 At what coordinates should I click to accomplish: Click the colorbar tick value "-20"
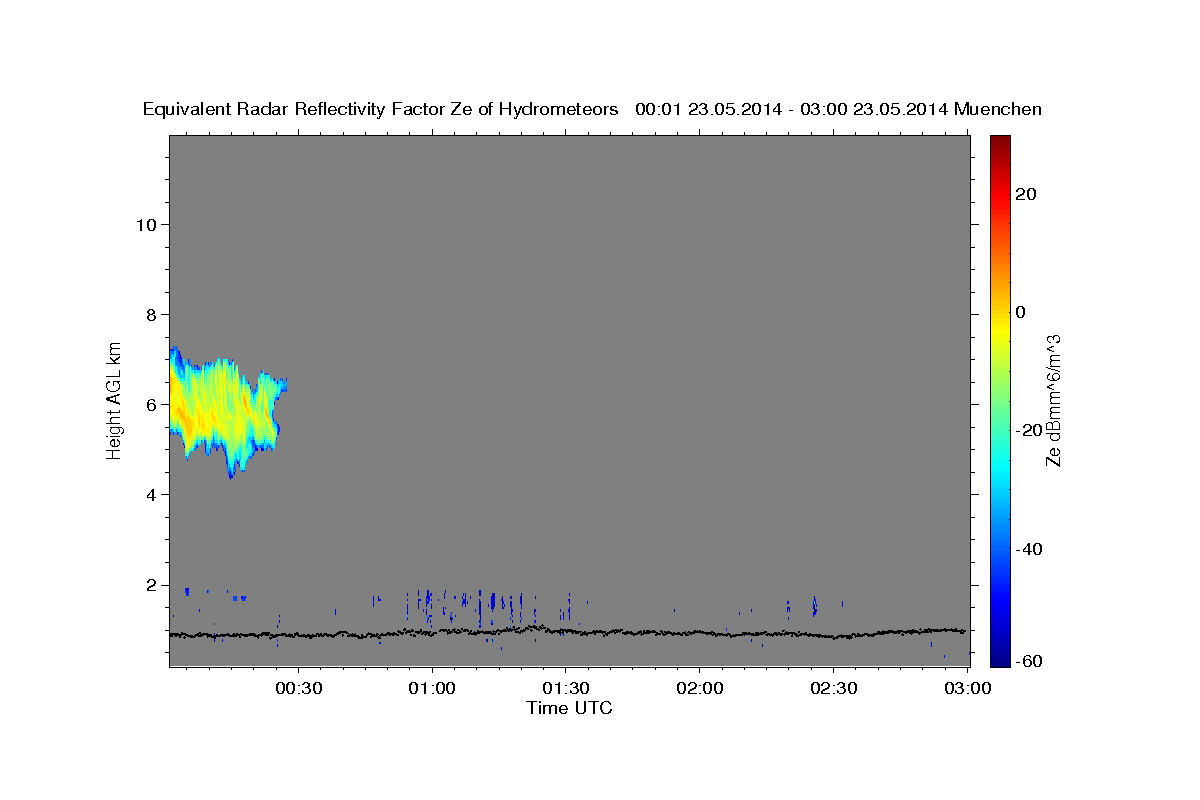tap(1029, 430)
